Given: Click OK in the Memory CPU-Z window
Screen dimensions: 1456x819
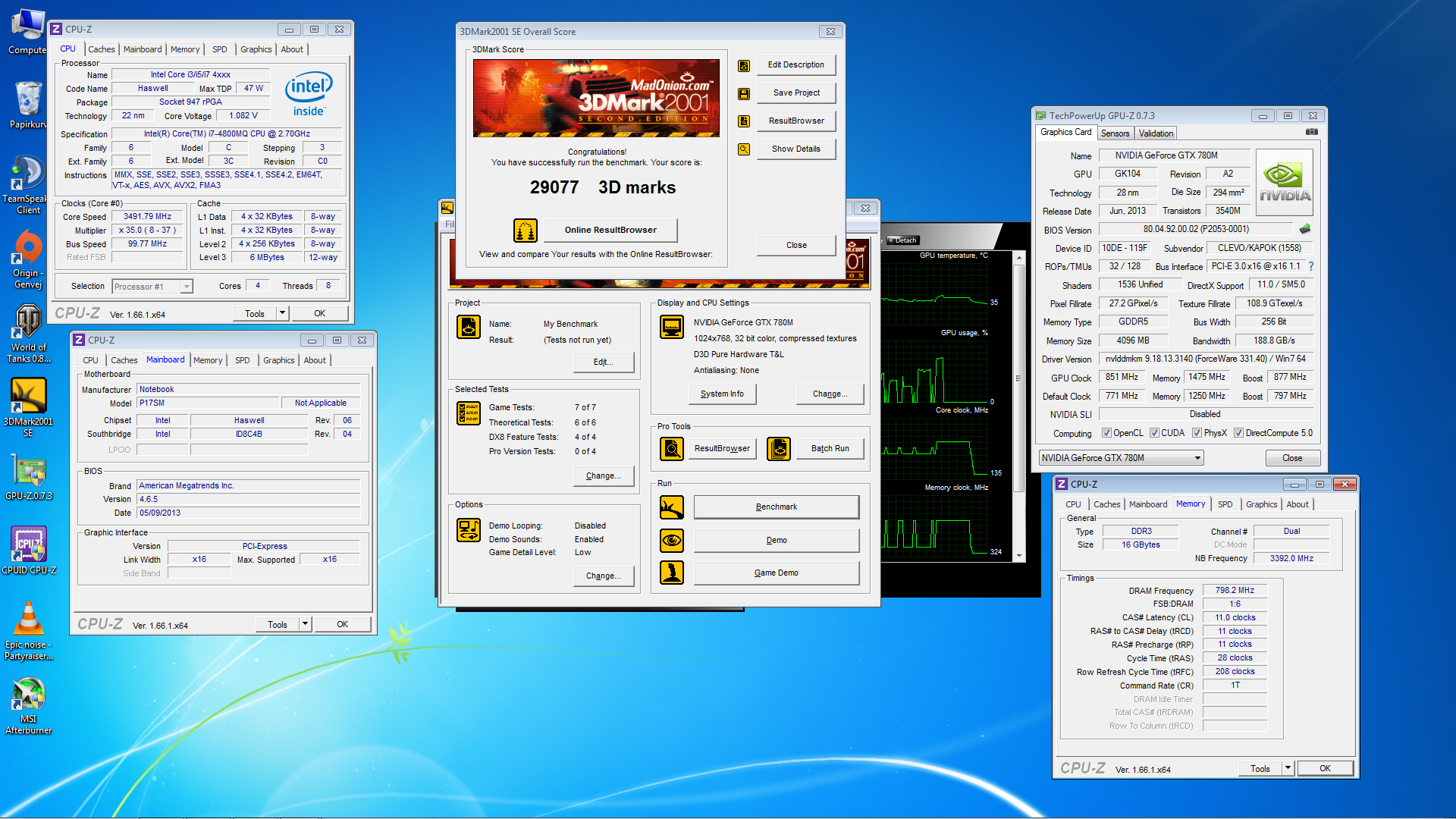Looking at the screenshot, I should click(1325, 768).
